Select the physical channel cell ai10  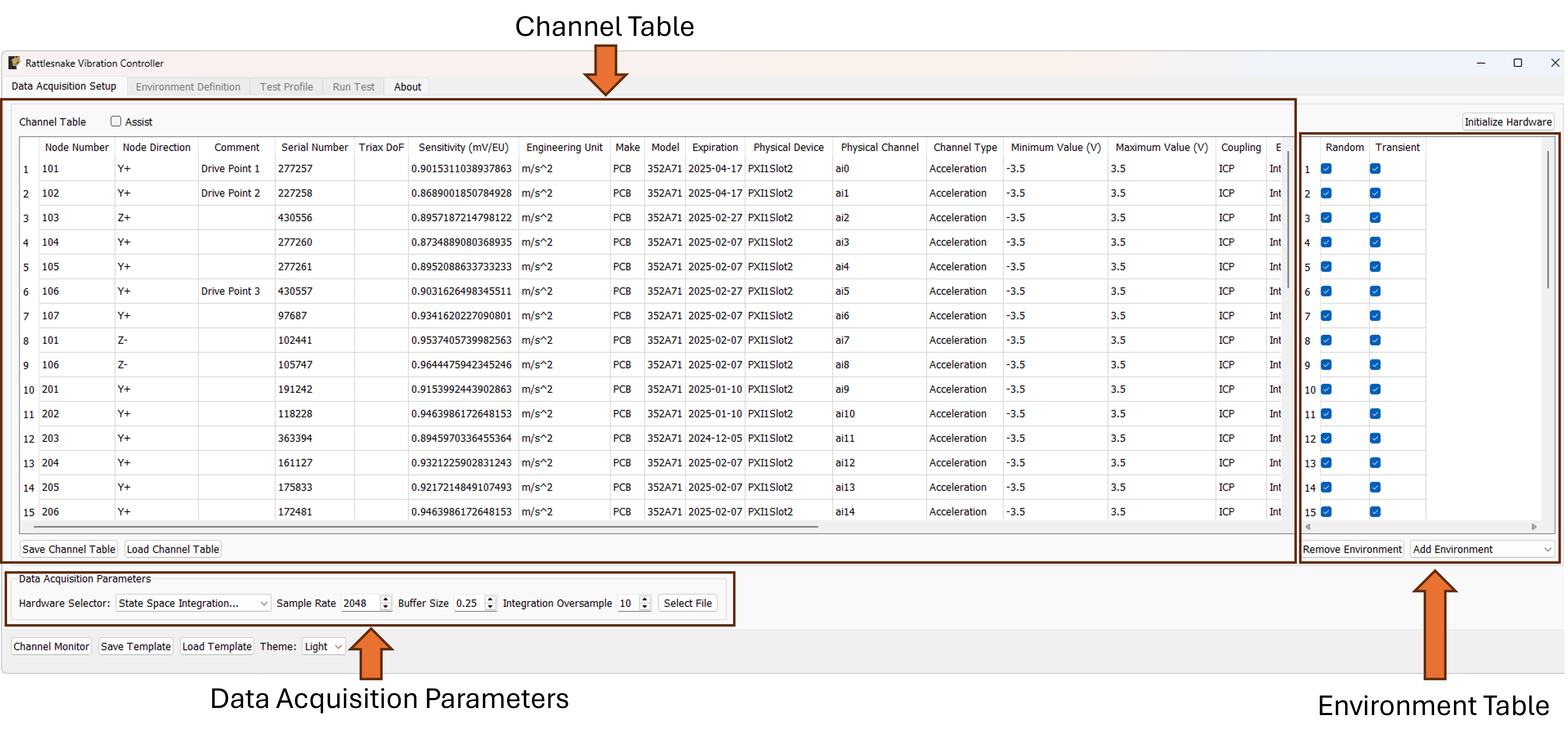tap(879, 414)
